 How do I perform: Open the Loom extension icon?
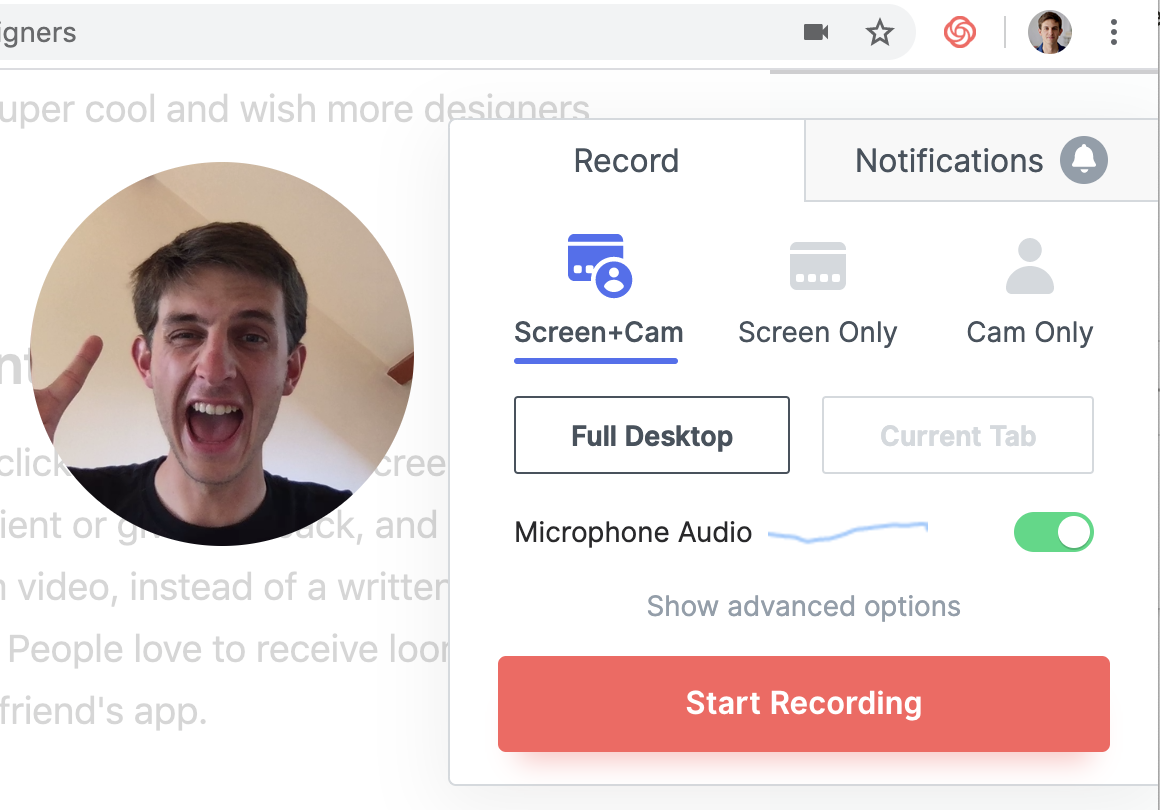point(960,33)
